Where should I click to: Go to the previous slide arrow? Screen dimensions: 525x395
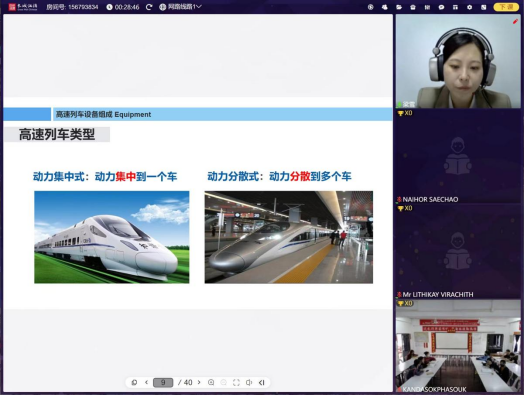(x=146, y=382)
